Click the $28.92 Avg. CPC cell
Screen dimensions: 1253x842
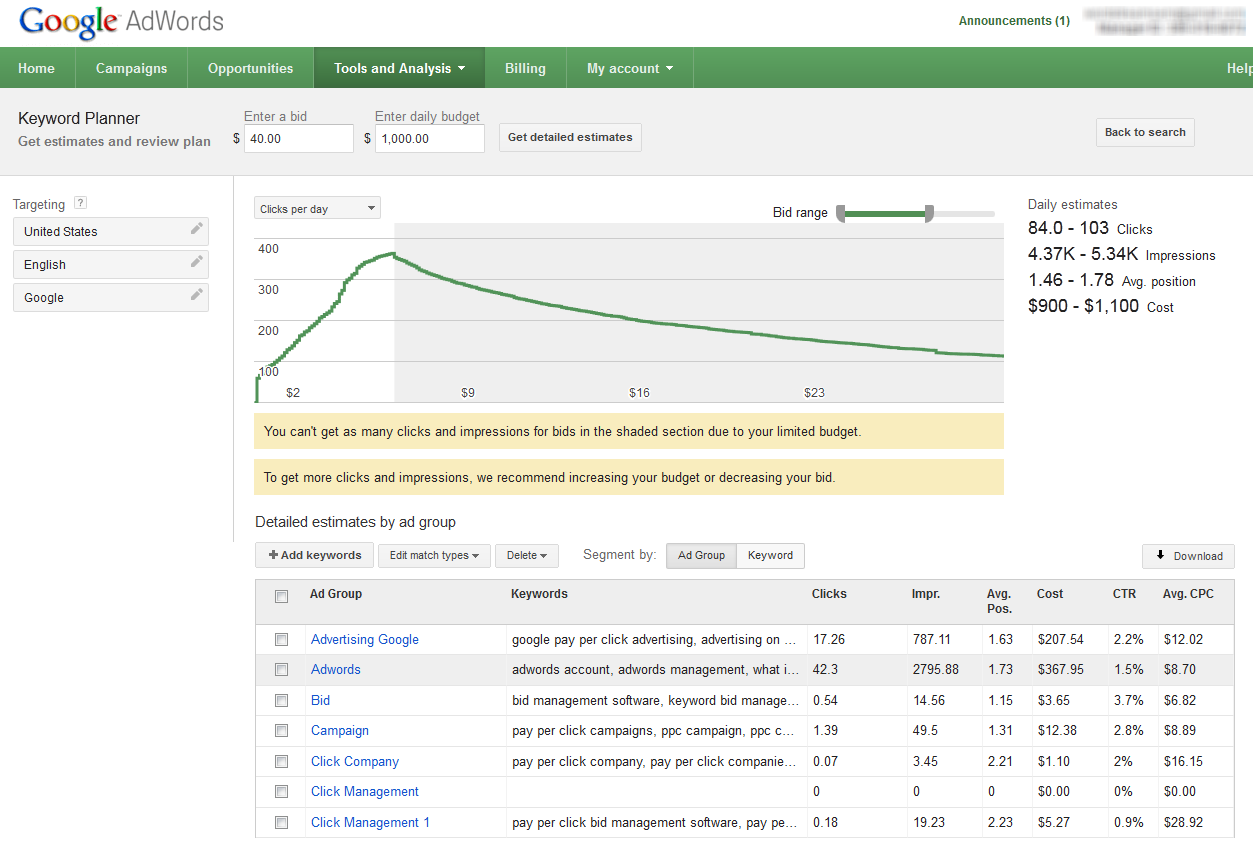[x=1183, y=822]
